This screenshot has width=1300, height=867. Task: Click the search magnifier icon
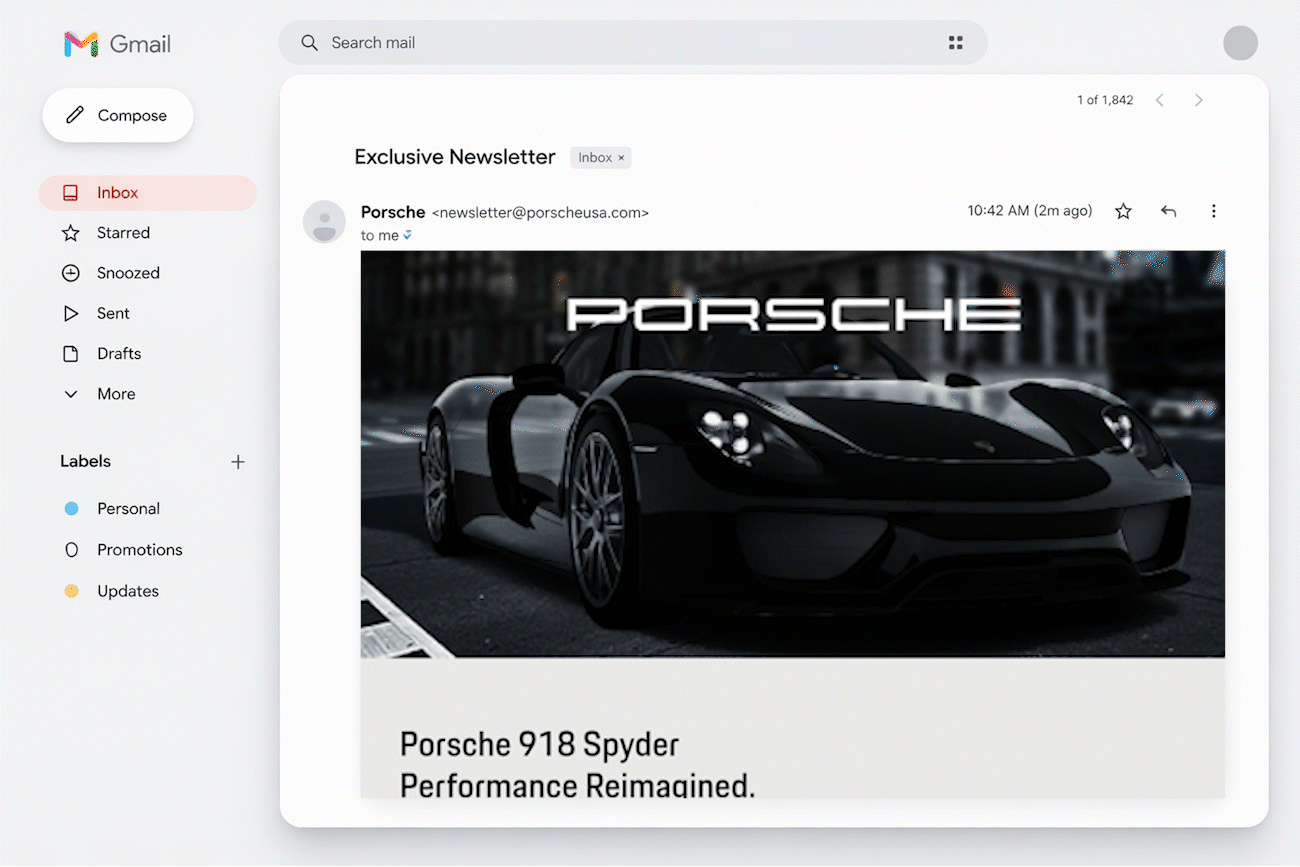click(x=310, y=43)
